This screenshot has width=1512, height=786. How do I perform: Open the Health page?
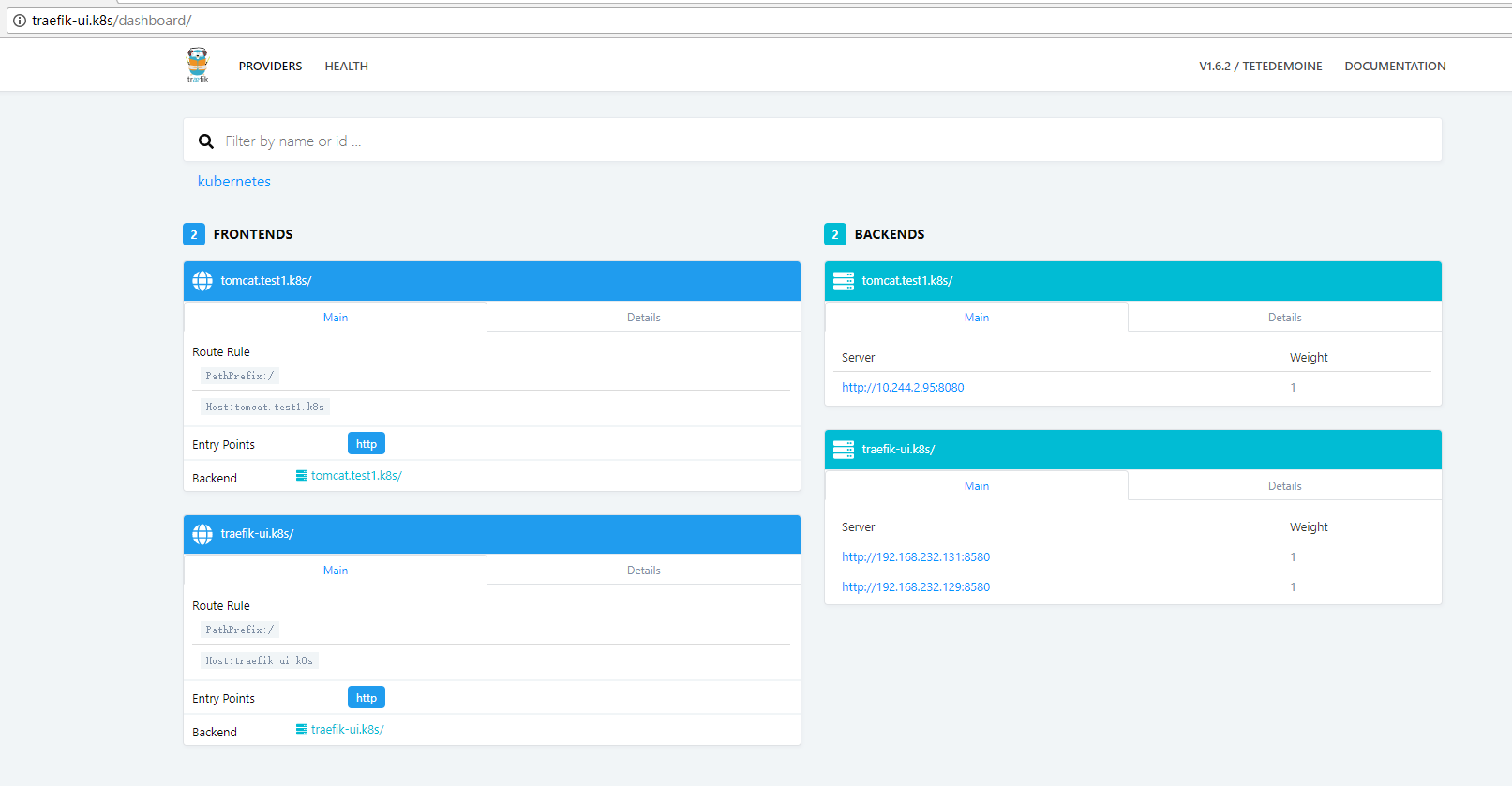[346, 67]
